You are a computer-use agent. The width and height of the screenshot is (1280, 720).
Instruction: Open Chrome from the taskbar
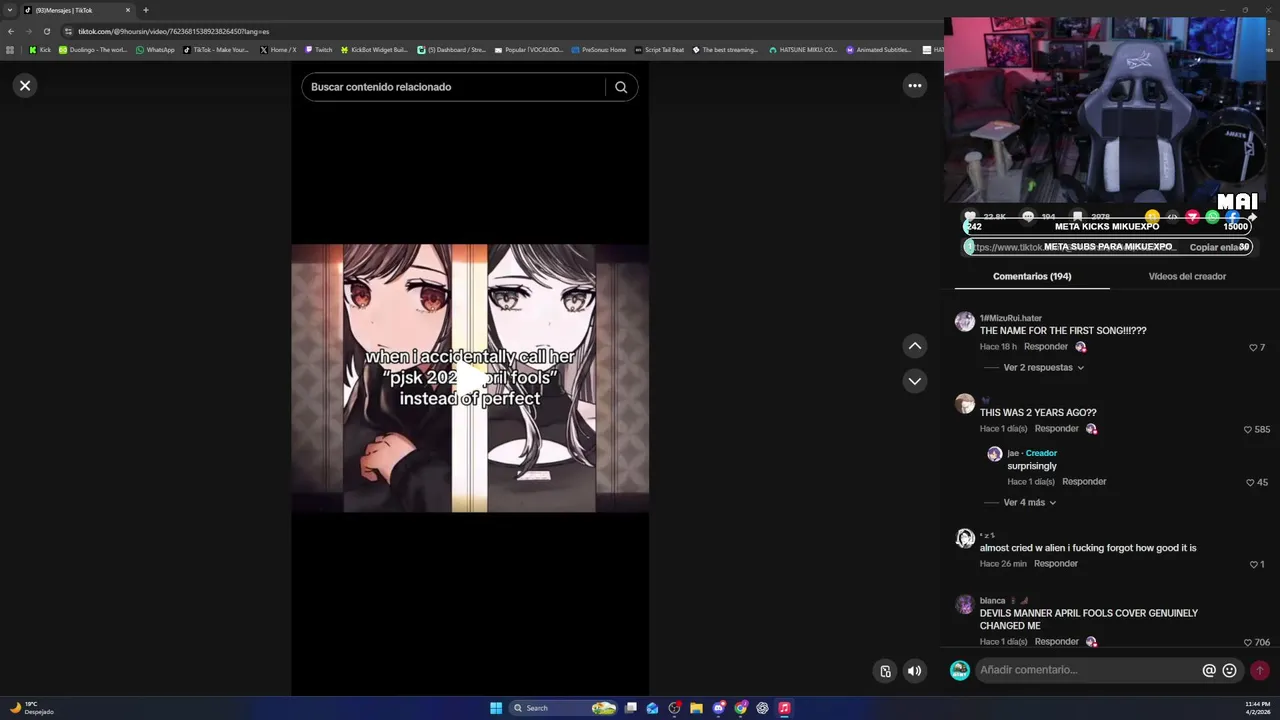740,708
